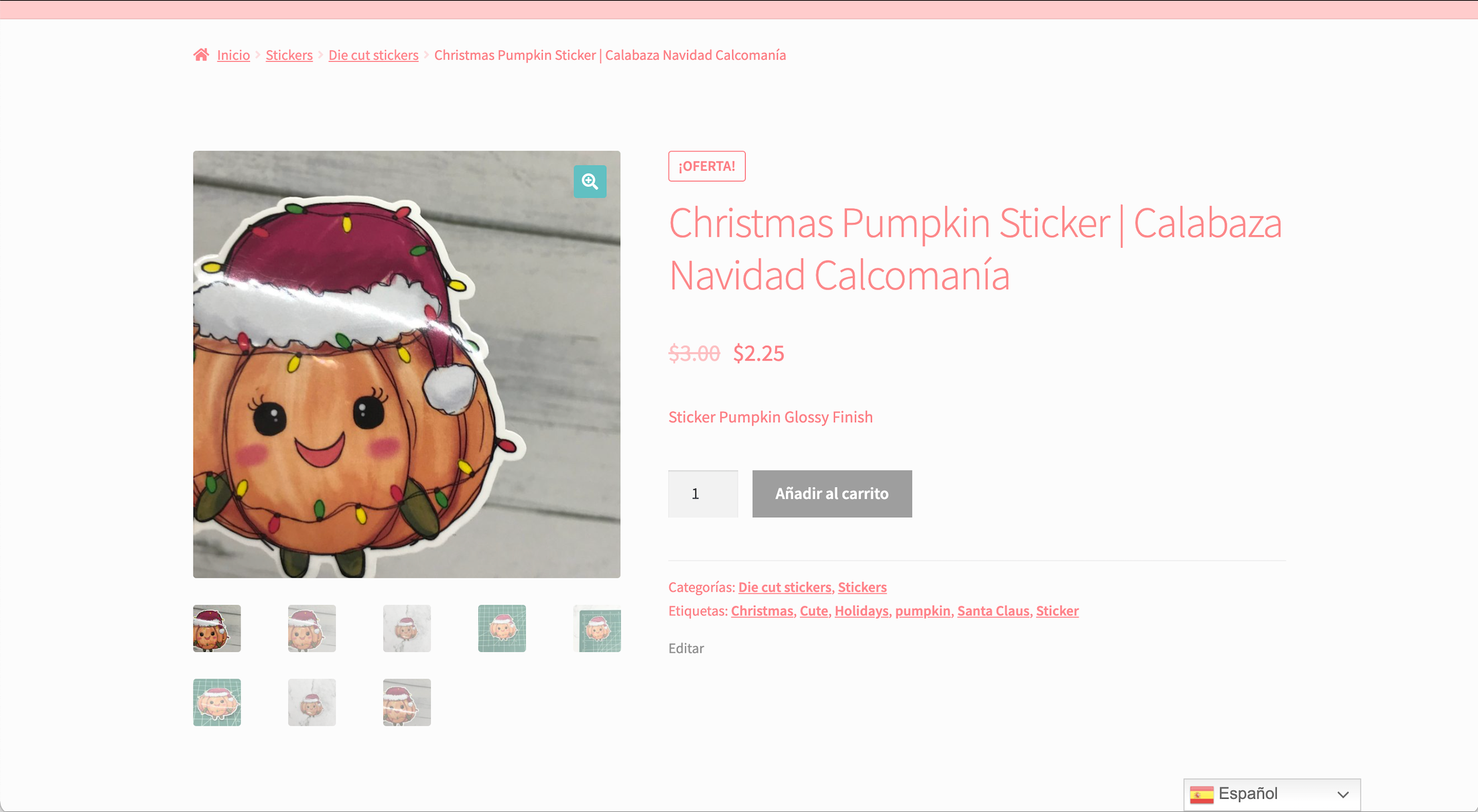1478x812 pixels.
Task: Open the Santa Claus tag link
Action: tap(993, 611)
